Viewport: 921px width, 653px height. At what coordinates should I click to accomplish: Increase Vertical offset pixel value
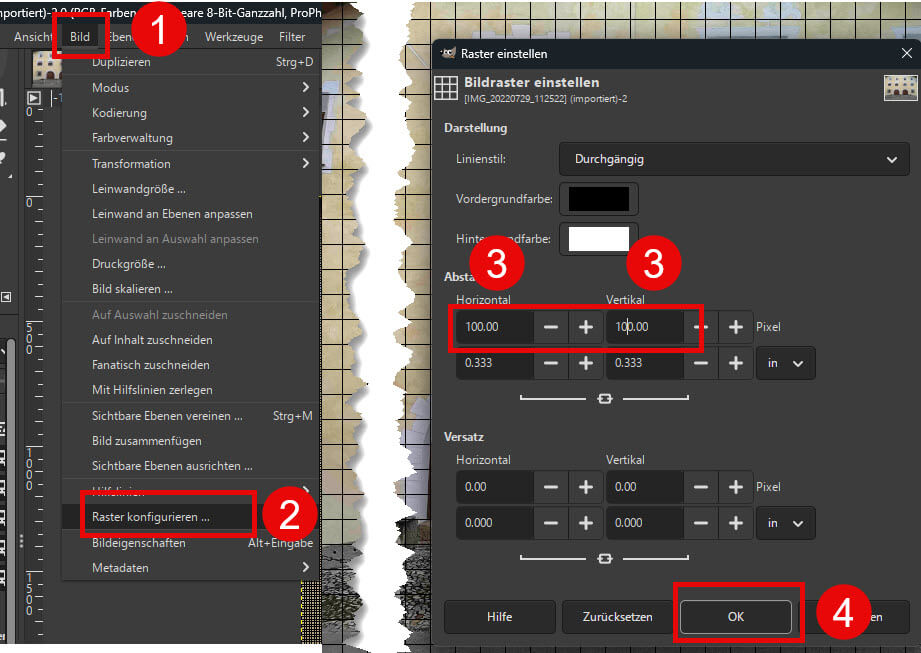pyautogui.click(x=735, y=487)
